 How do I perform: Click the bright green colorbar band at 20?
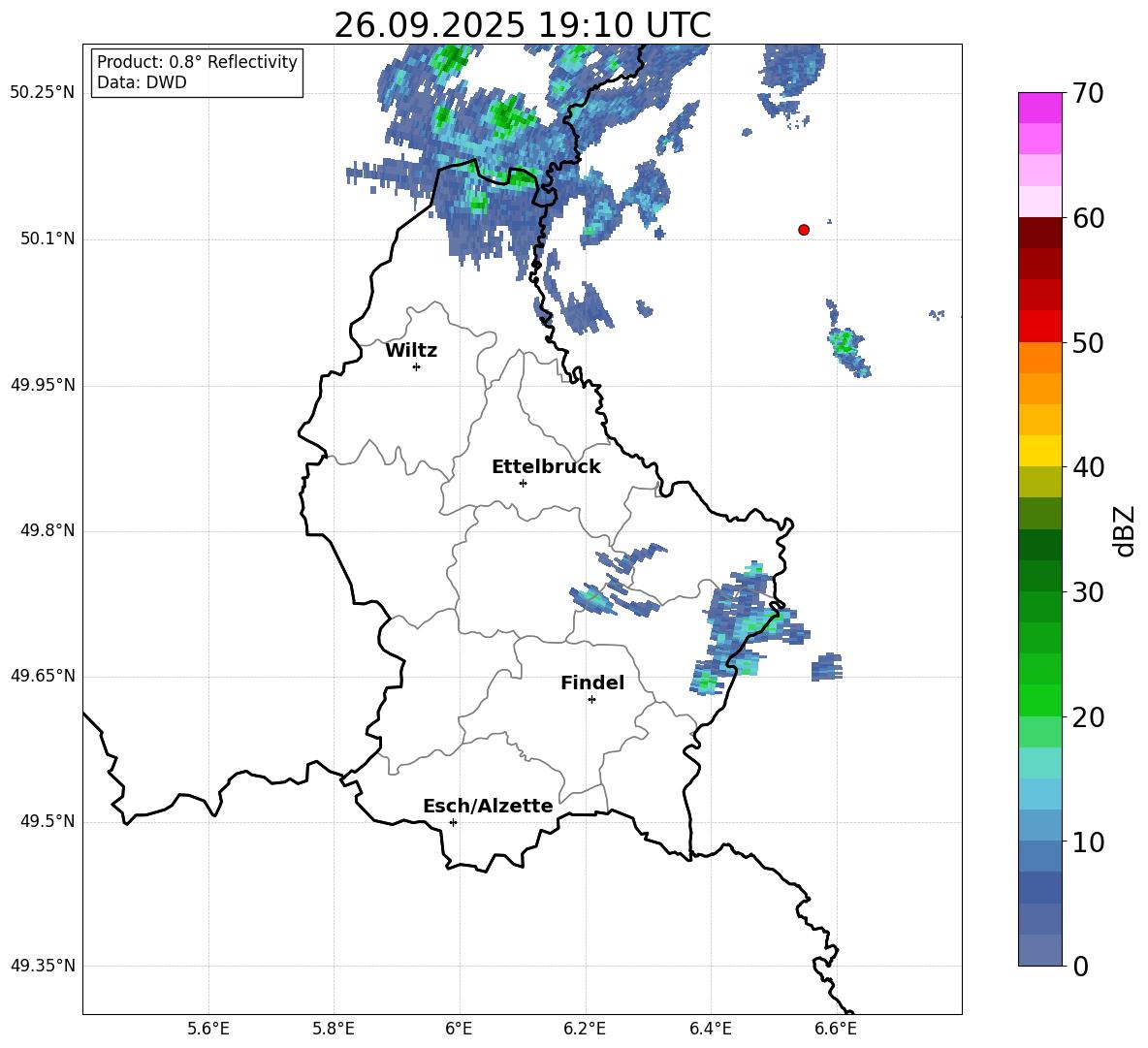[x=1039, y=700]
